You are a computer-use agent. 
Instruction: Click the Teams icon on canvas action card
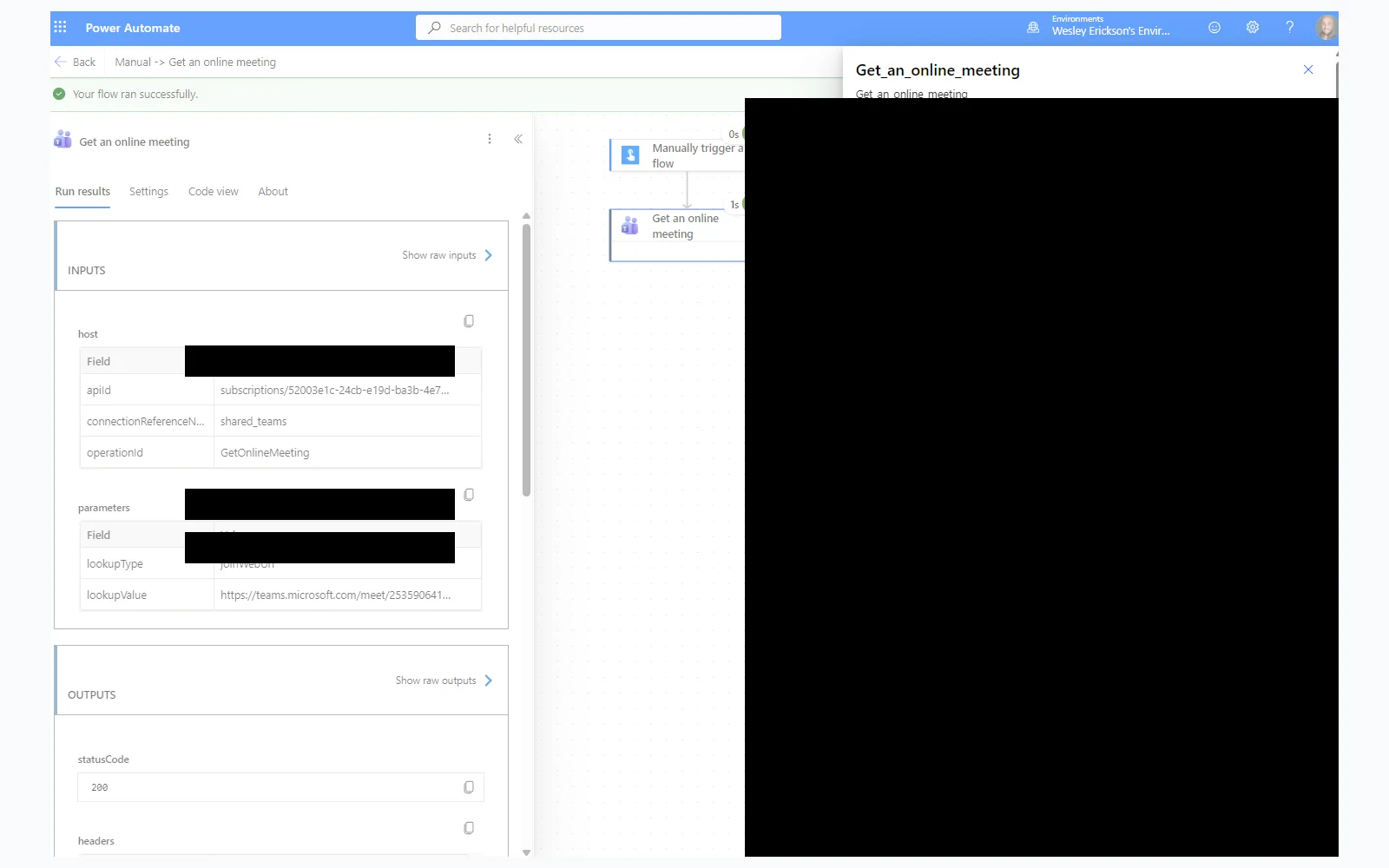tap(630, 226)
